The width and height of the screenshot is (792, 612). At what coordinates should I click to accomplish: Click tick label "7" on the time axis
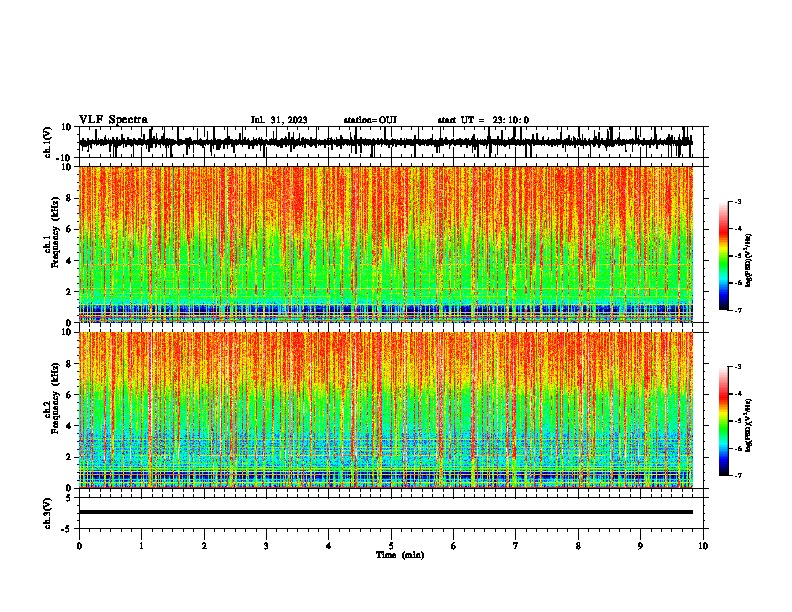click(516, 546)
